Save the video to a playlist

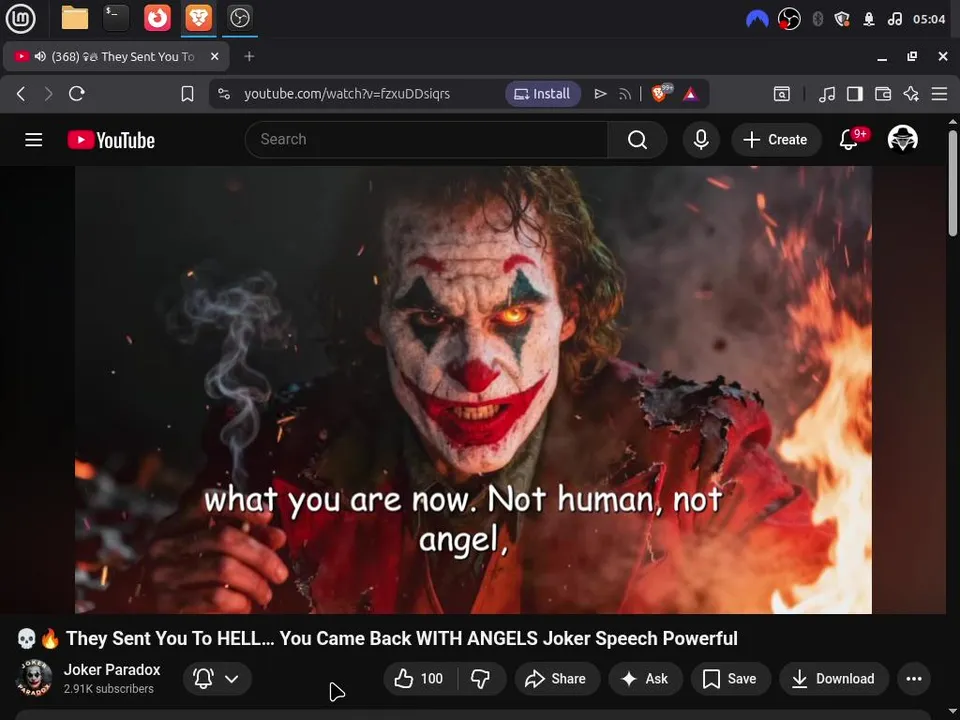[x=730, y=678]
